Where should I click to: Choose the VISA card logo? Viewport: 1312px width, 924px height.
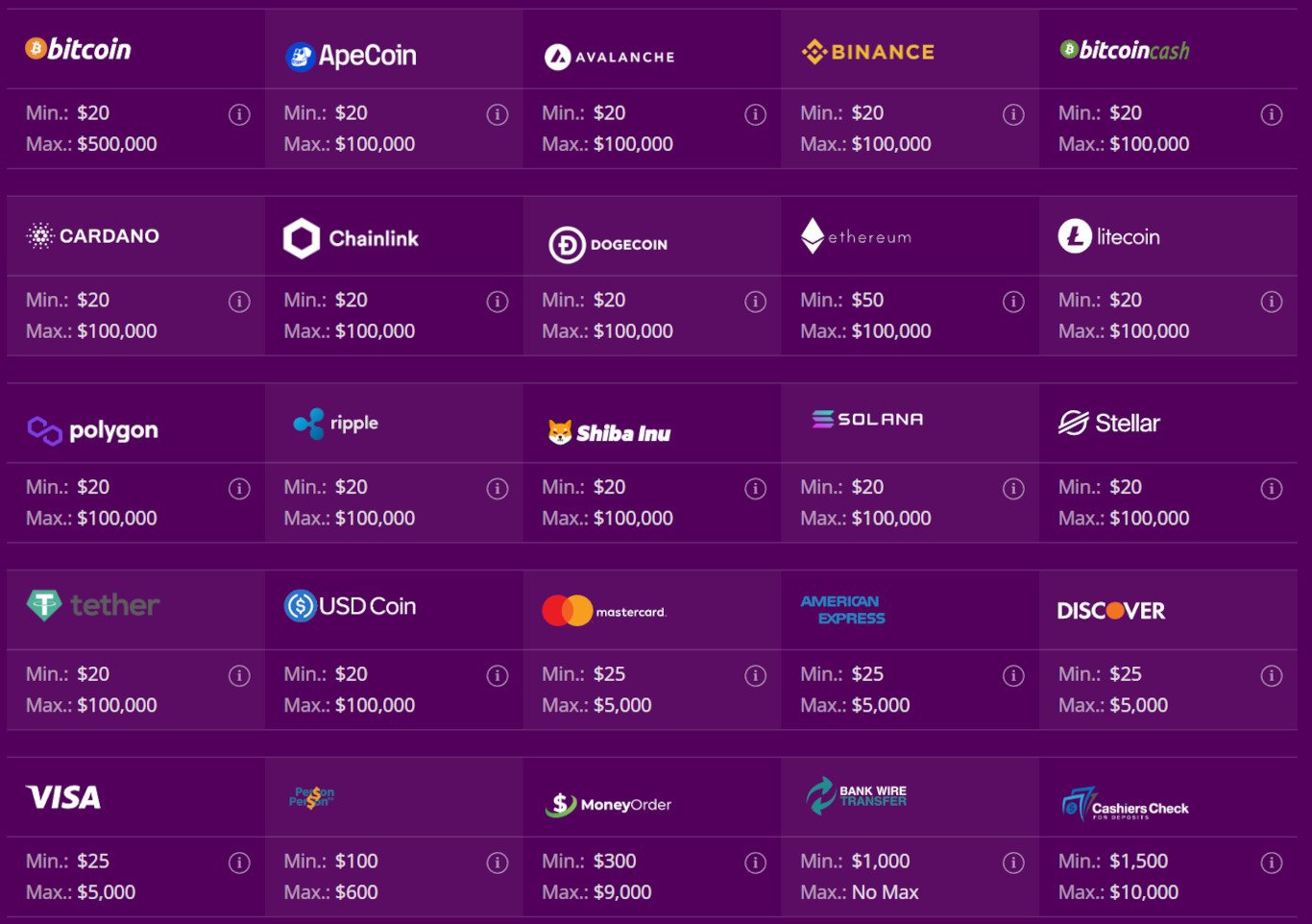pyautogui.click(x=63, y=797)
